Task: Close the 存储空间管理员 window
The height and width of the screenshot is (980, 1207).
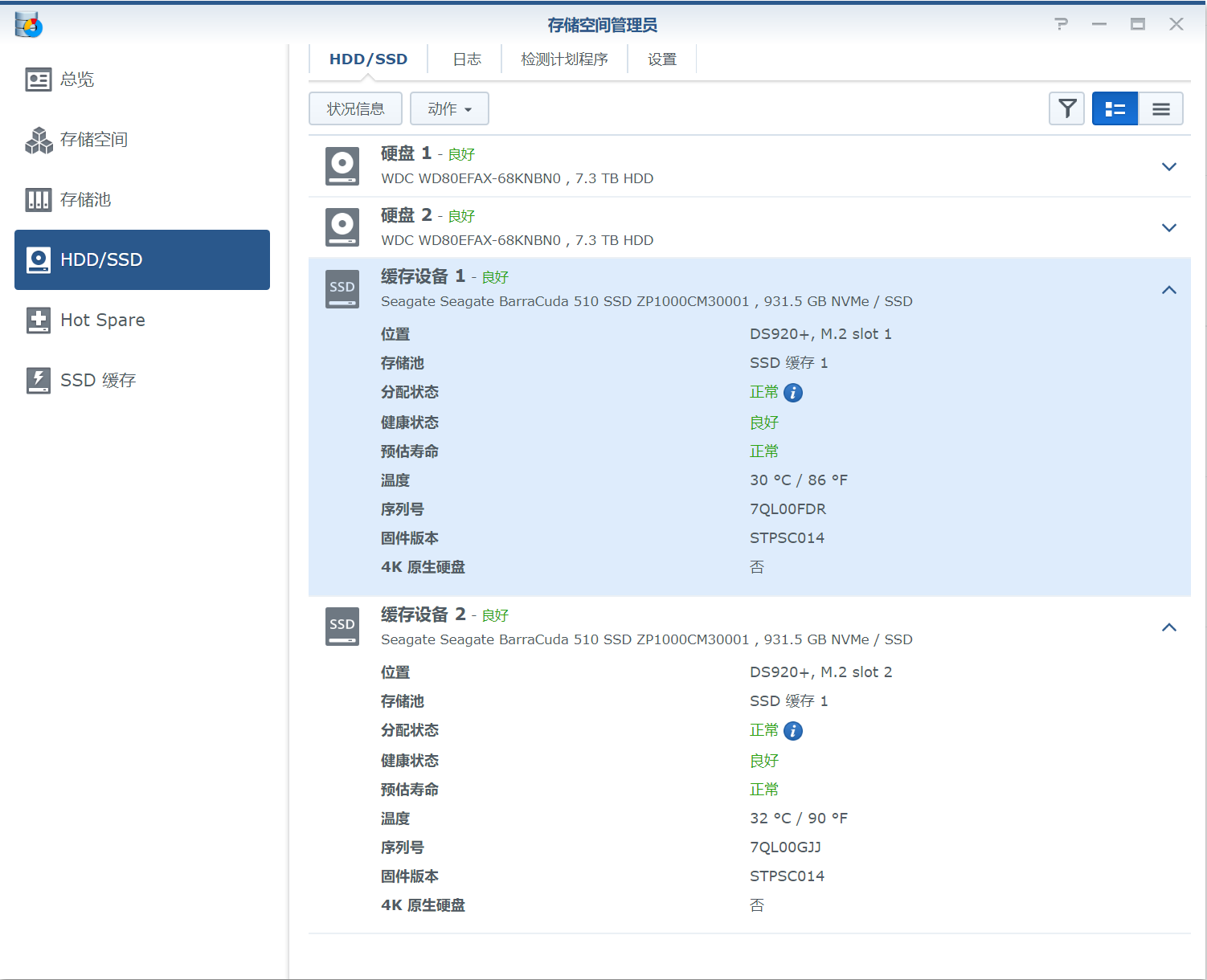Action: tap(1176, 24)
